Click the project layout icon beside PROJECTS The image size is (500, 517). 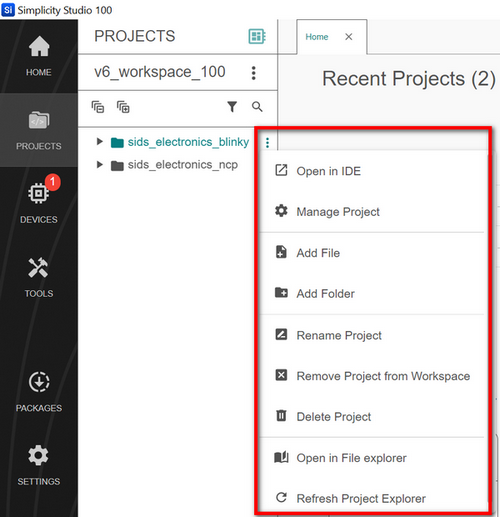tap(257, 36)
